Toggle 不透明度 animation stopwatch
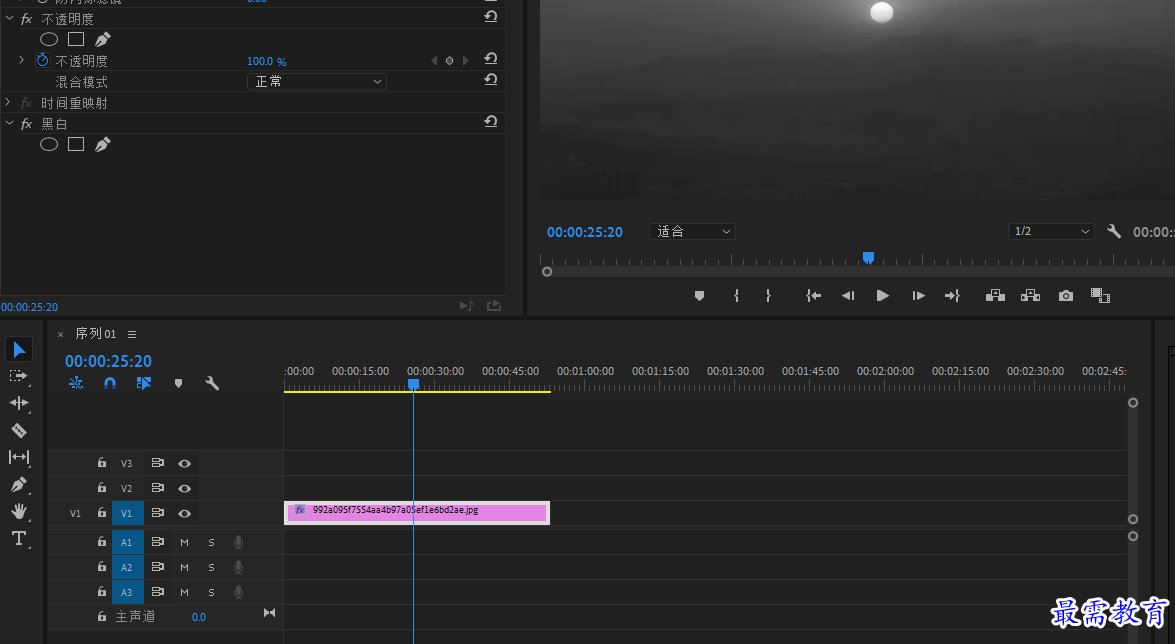 pyautogui.click(x=43, y=60)
